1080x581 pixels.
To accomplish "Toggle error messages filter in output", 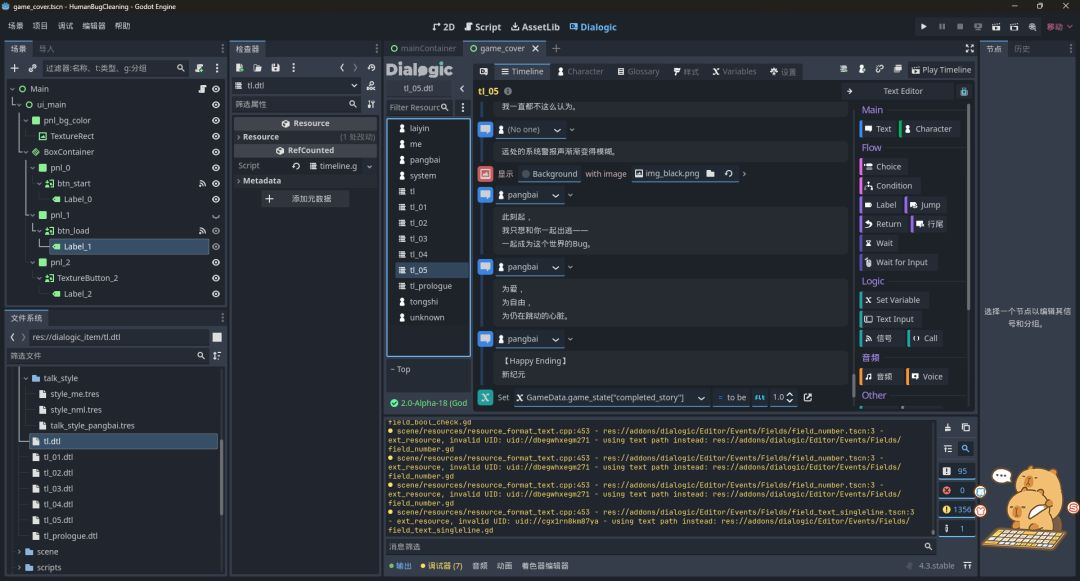I will point(956,490).
